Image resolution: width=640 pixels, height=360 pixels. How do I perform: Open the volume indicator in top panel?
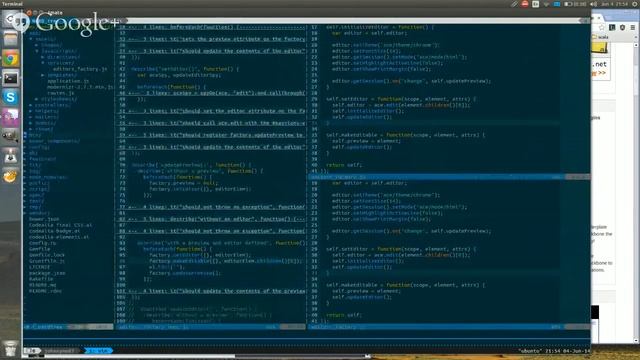593,4
